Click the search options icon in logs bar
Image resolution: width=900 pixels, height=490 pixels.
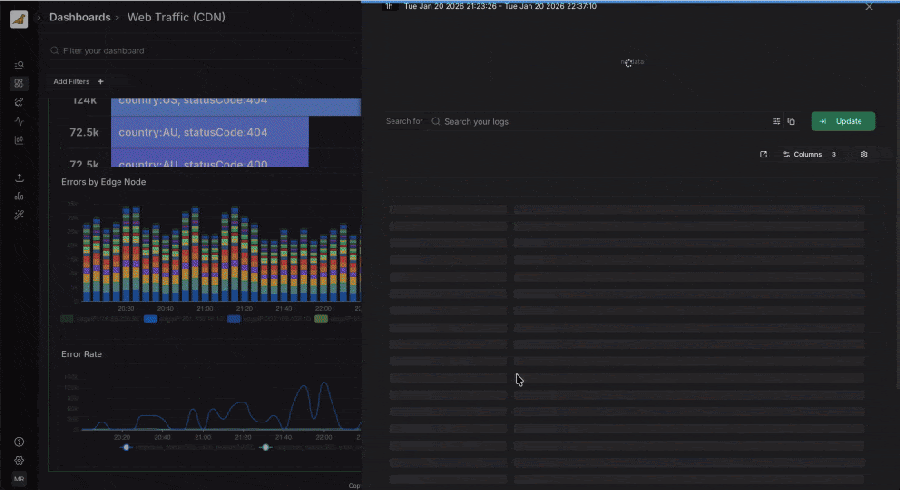pos(776,121)
